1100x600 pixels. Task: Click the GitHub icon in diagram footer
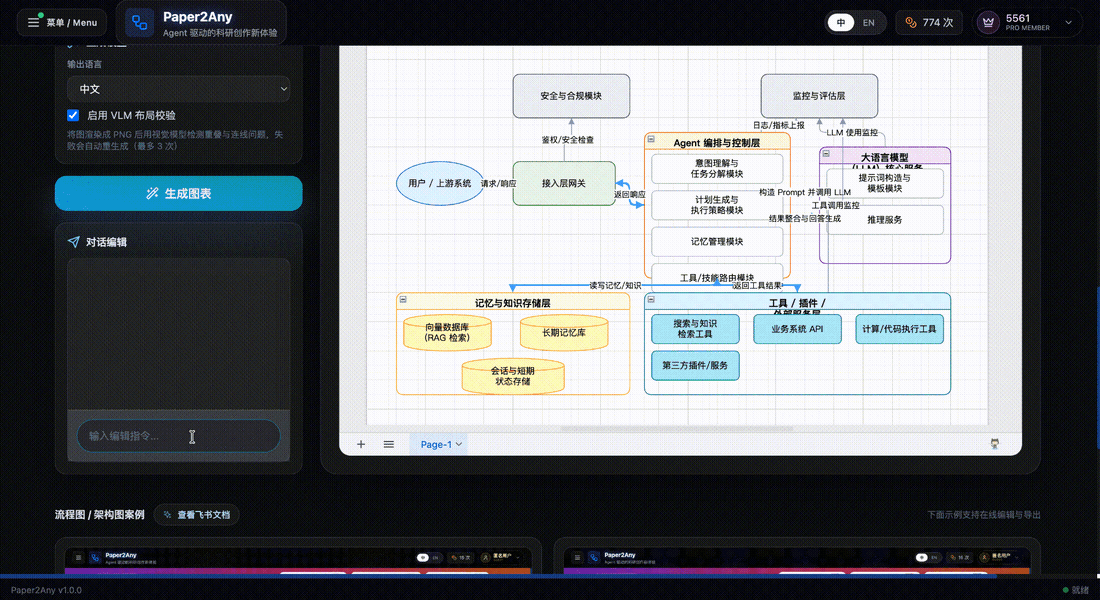(995, 443)
